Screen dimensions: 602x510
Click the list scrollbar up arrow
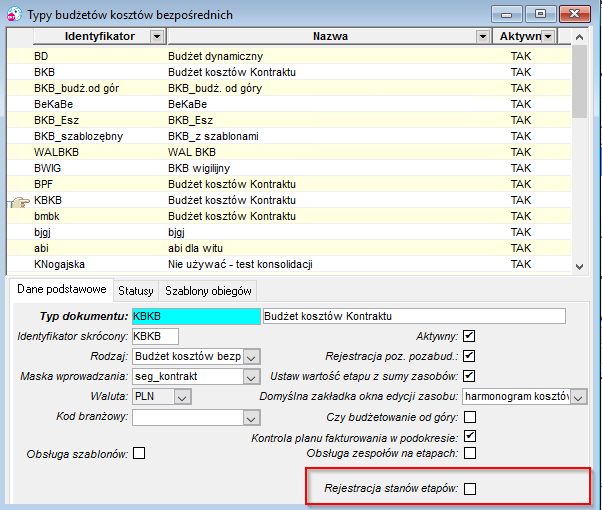[579, 37]
